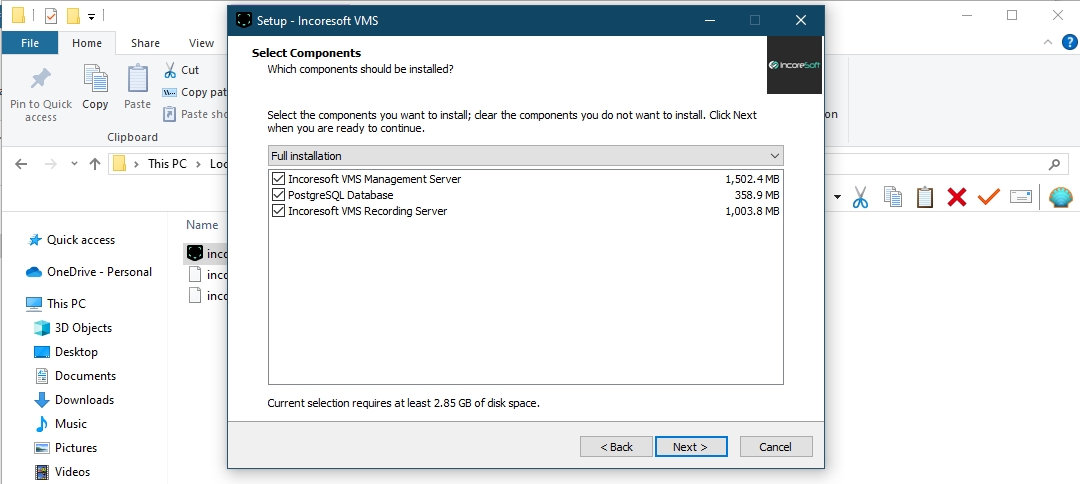Click the folder icon in the address bar

pyautogui.click(x=120, y=164)
